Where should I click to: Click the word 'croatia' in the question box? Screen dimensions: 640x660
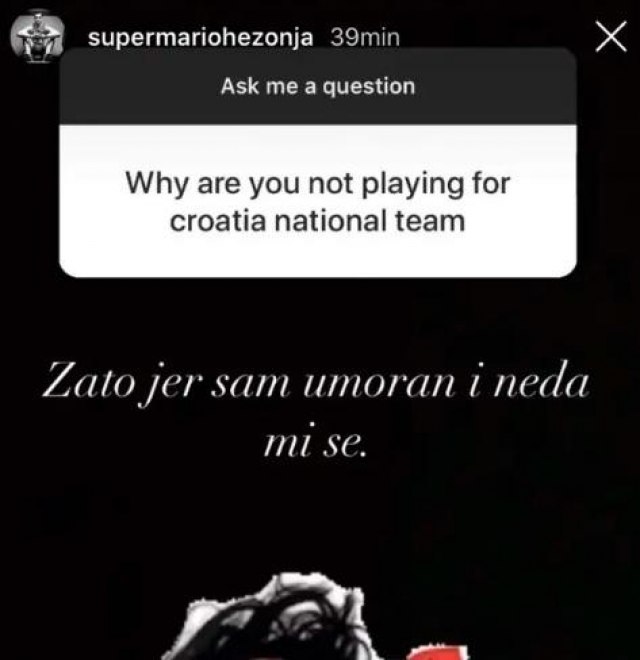point(218,221)
